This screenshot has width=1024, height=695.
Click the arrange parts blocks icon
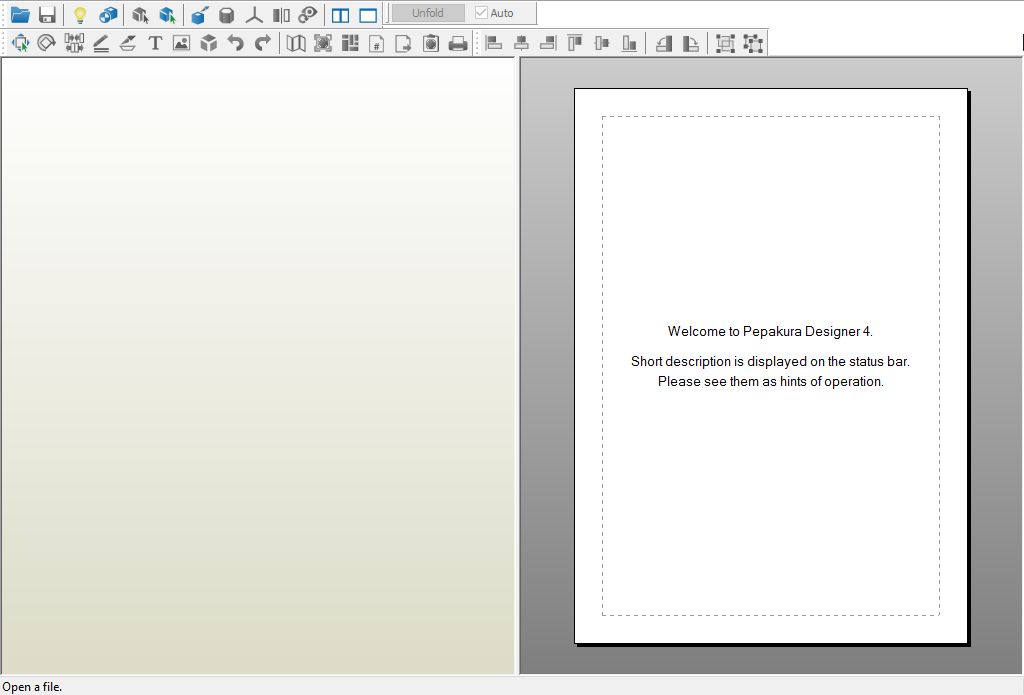350,43
